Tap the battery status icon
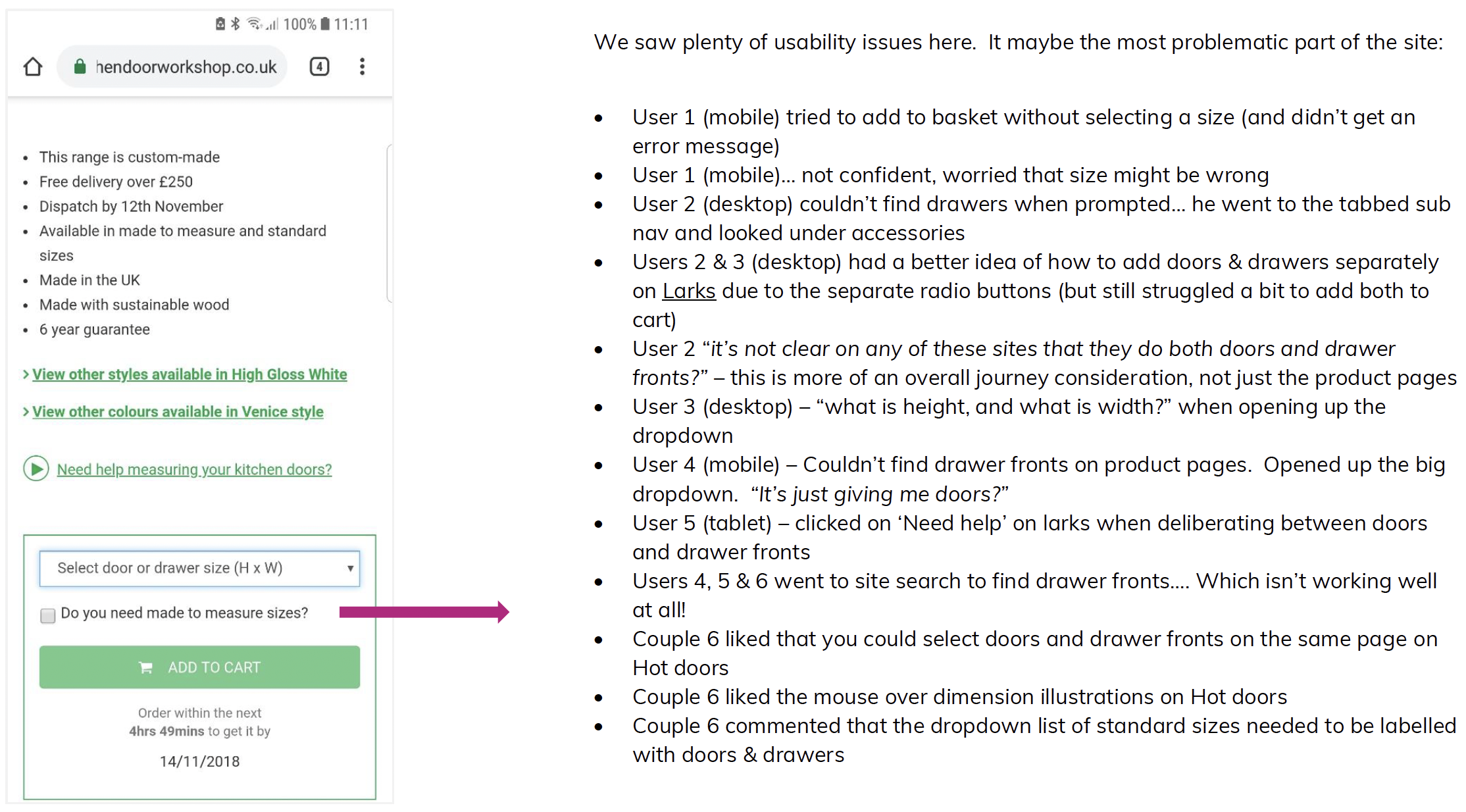Image resolution: width=1466 pixels, height=812 pixels. (325, 24)
